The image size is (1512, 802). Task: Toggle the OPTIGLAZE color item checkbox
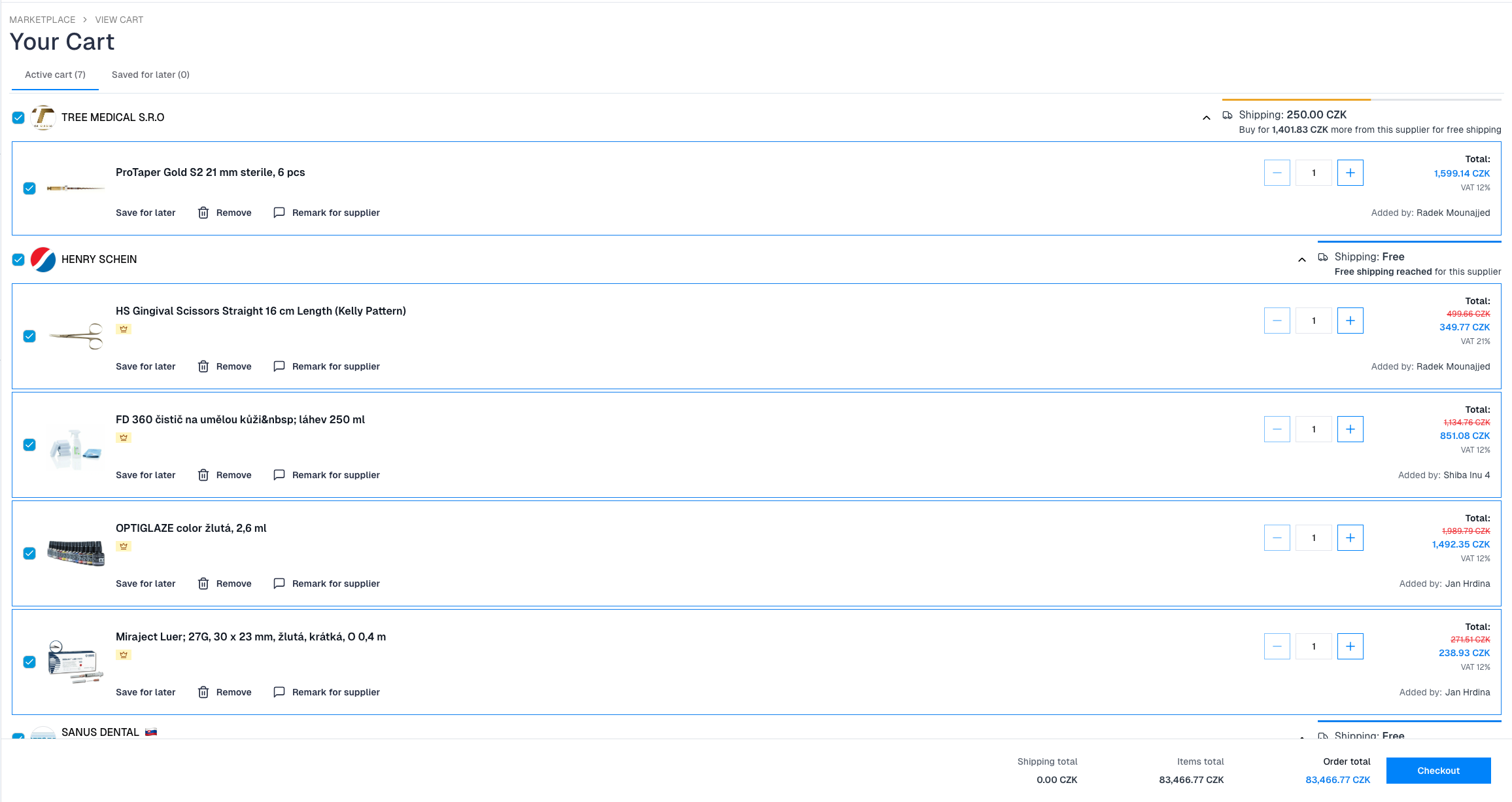[29, 553]
